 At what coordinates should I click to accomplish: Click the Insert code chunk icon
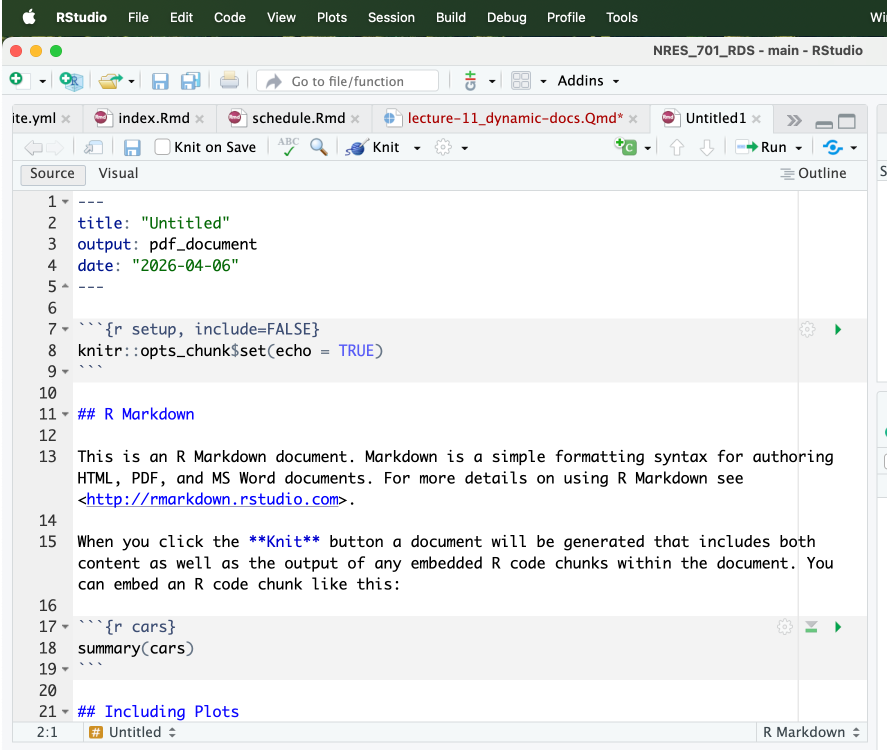point(626,146)
